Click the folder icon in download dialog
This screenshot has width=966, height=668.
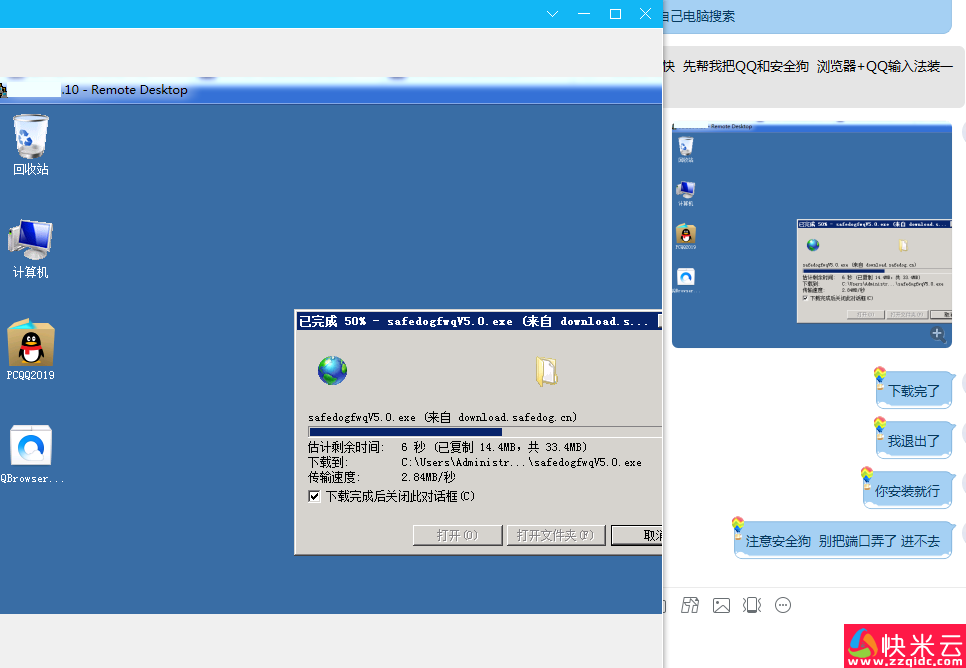pos(546,372)
